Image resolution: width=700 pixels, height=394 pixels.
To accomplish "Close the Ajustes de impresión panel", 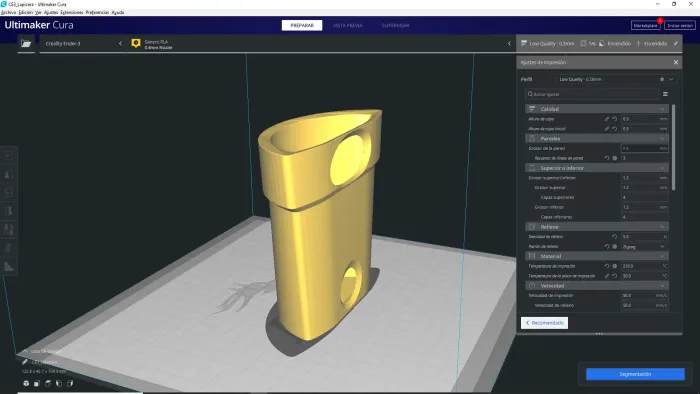I will pos(676,62).
